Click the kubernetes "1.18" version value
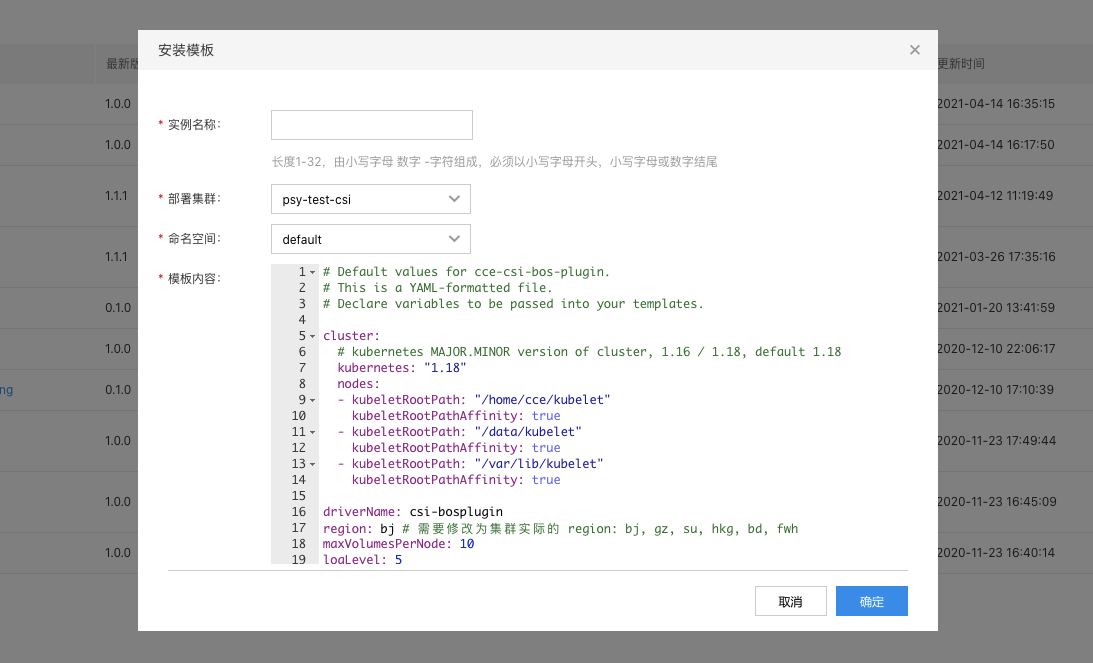1093x663 pixels. (445, 368)
